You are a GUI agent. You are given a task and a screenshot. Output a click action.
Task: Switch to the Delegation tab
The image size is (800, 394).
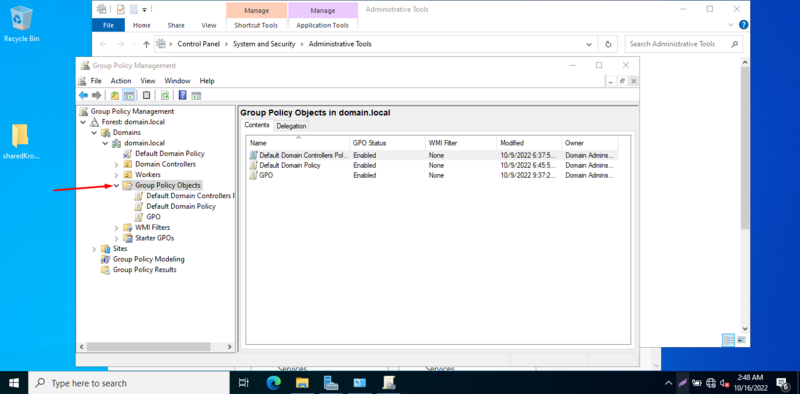[x=291, y=126]
